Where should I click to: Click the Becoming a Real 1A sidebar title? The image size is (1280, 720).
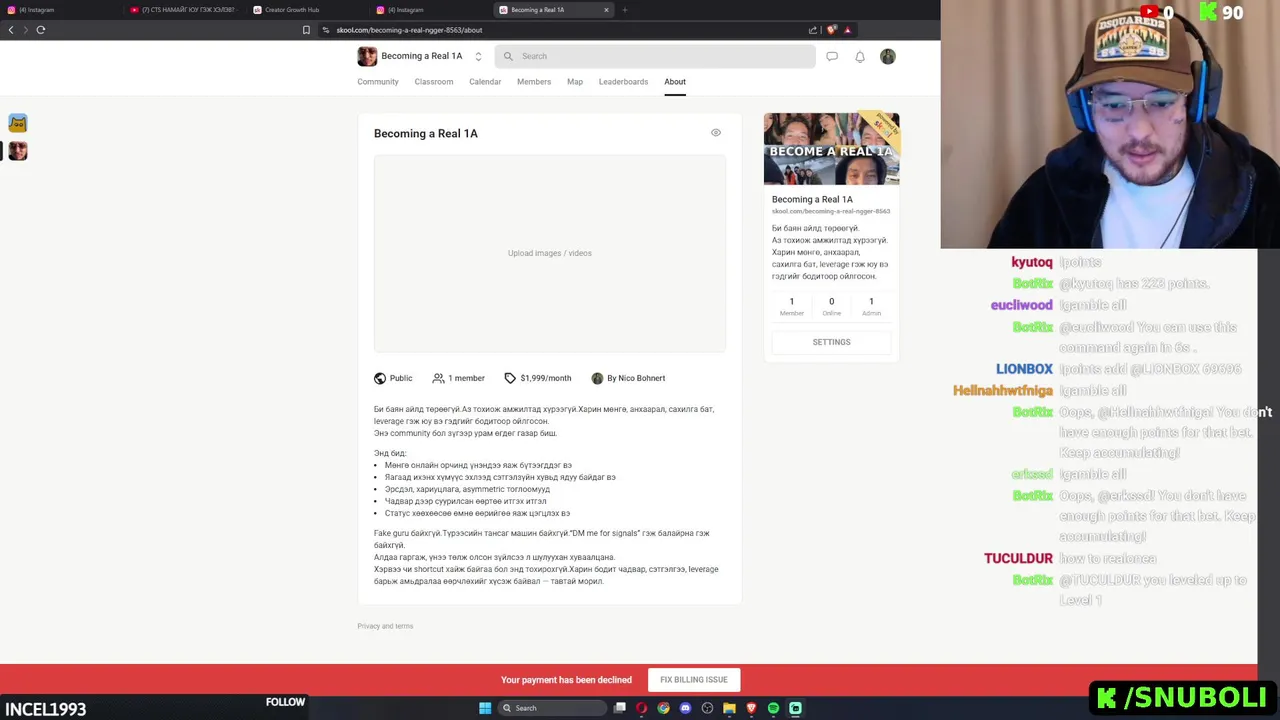point(812,199)
